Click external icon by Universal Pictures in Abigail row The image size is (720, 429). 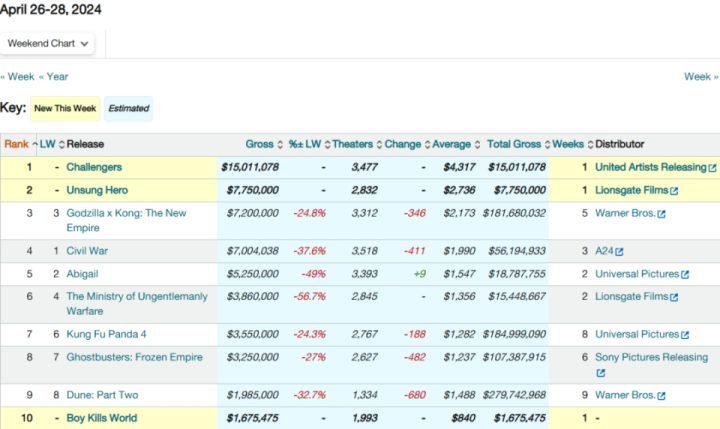coord(685,275)
